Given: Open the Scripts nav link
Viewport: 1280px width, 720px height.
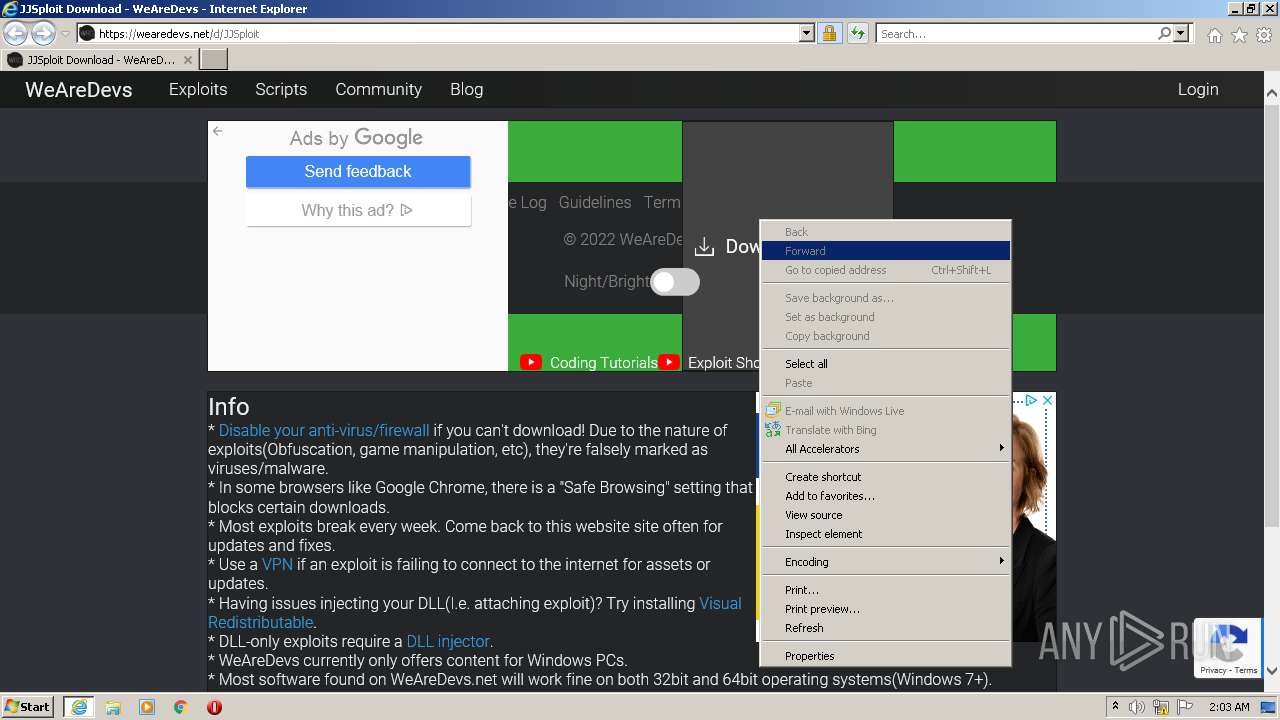Looking at the screenshot, I should point(281,89).
